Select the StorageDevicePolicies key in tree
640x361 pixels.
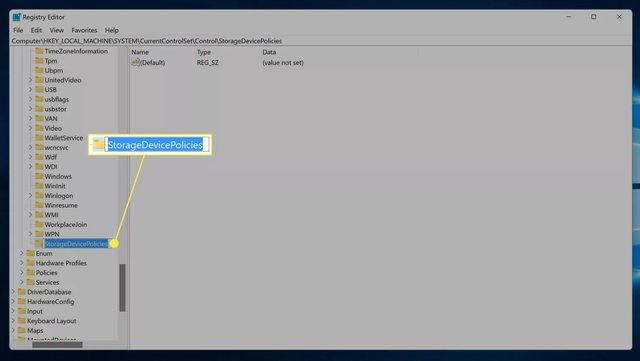click(76, 244)
